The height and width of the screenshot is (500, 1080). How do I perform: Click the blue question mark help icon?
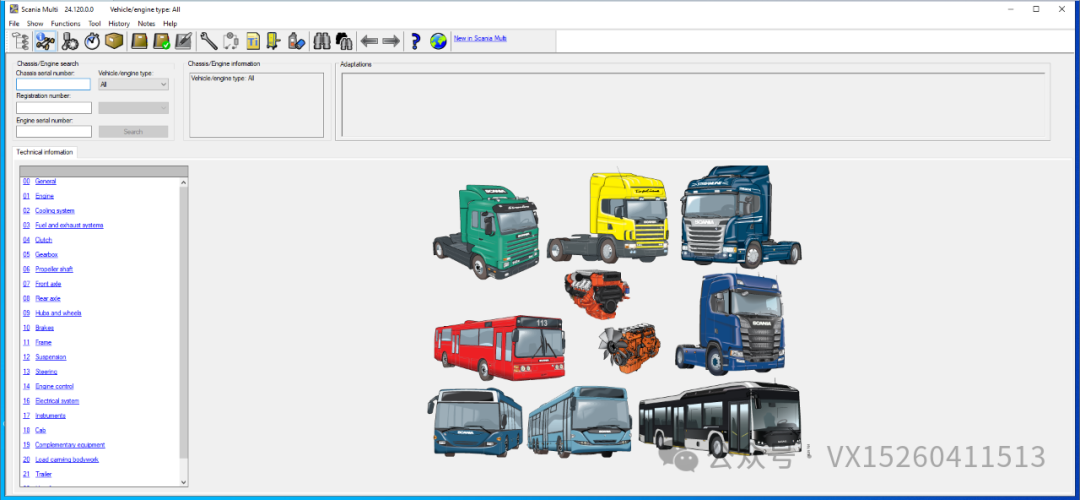pyautogui.click(x=415, y=41)
